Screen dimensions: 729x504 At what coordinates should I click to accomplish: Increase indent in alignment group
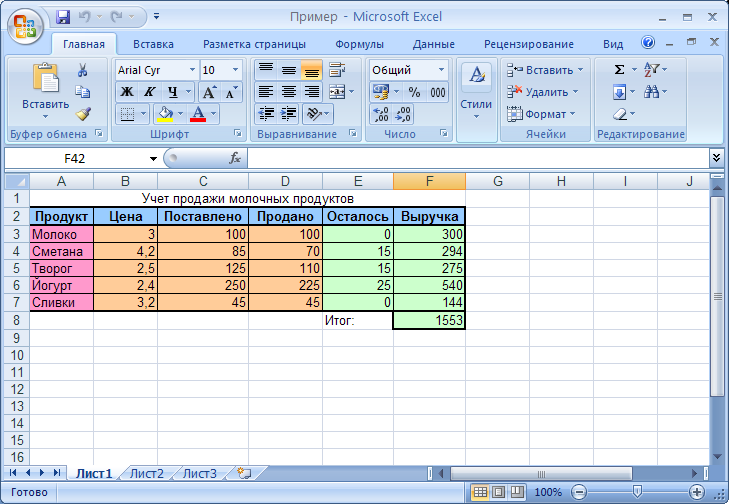[x=289, y=114]
